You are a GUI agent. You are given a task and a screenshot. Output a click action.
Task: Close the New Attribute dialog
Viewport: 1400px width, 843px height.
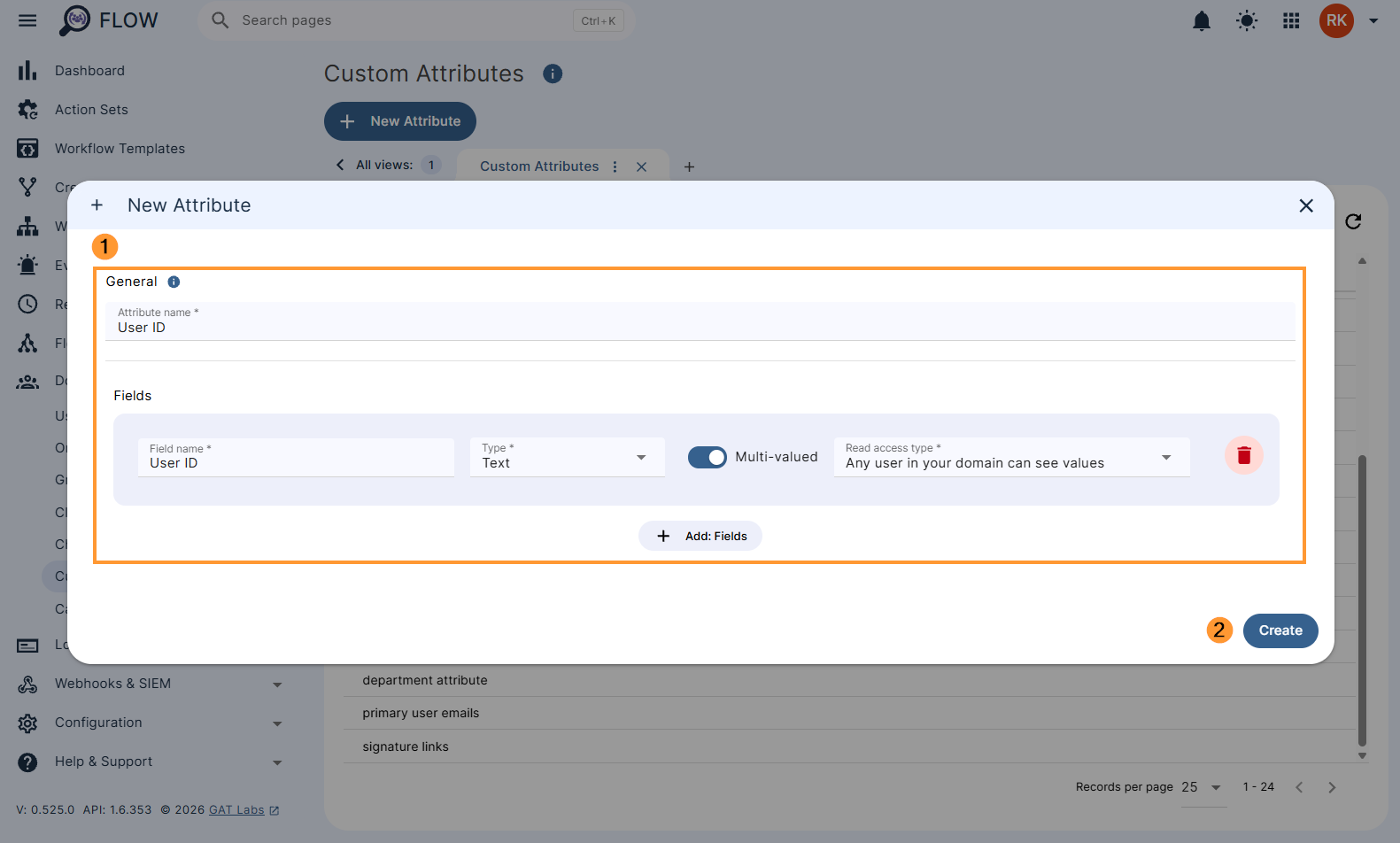point(1305,205)
